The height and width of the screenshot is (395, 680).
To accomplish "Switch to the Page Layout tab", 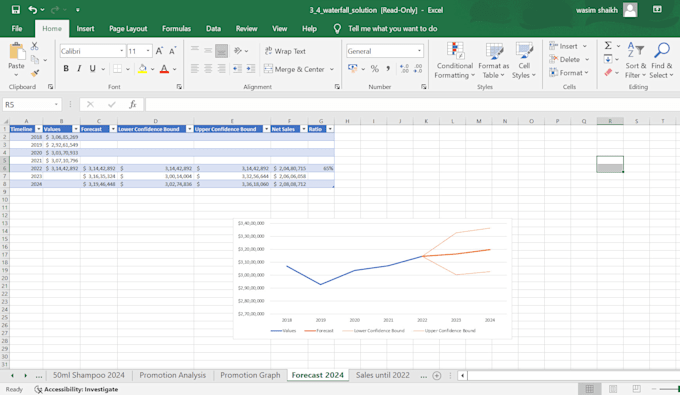I will pos(128,29).
